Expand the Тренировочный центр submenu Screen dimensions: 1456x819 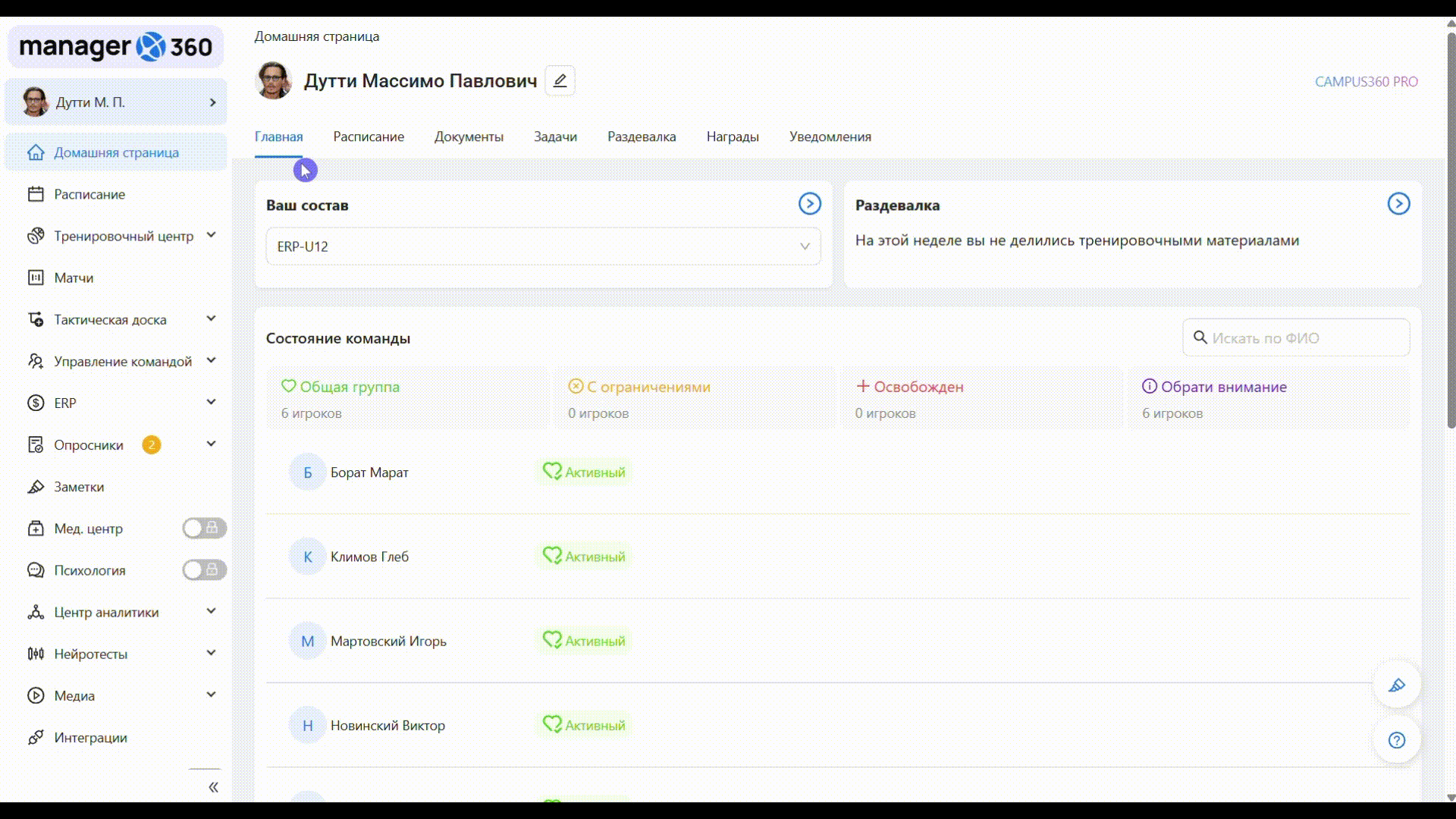211,236
